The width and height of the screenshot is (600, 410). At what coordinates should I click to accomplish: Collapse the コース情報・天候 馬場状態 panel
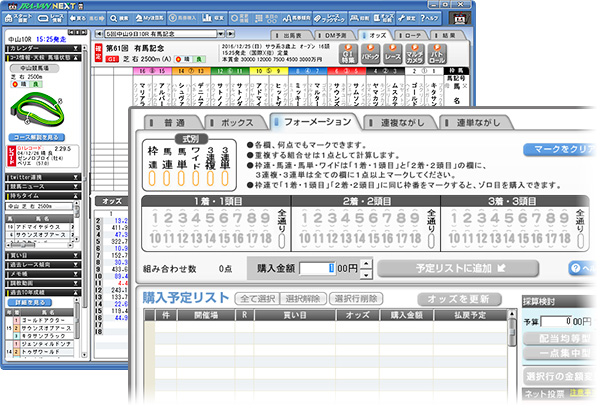point(43,57)
